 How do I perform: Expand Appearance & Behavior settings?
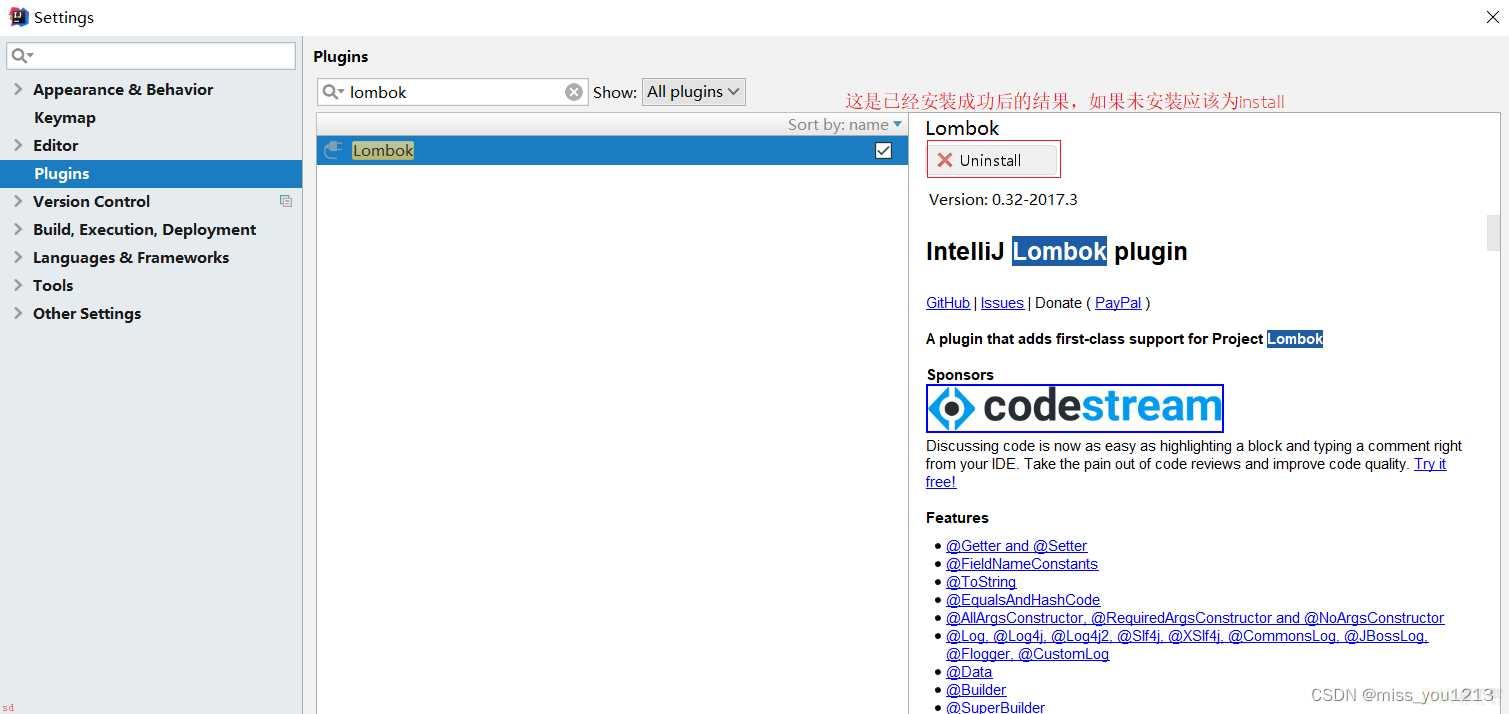pos(18,89)
